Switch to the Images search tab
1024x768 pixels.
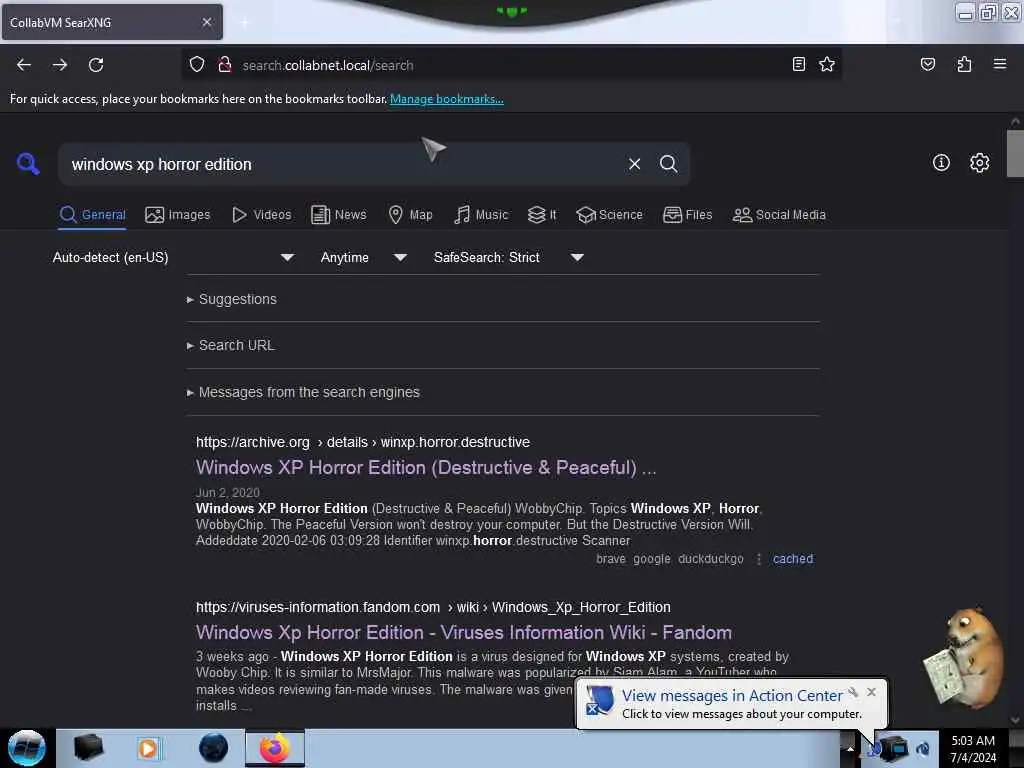pos(178,215)
